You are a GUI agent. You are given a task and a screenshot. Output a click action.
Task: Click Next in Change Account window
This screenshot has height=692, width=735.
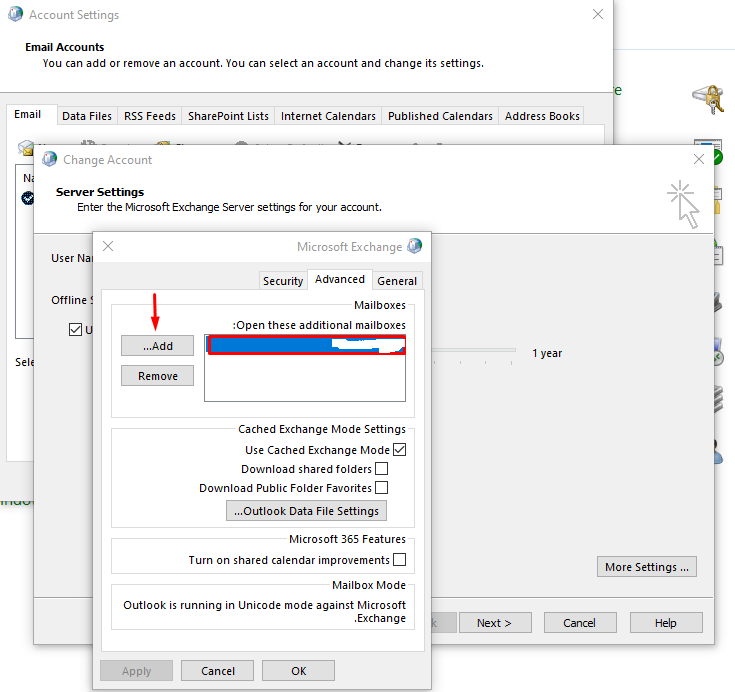(495, 623)
